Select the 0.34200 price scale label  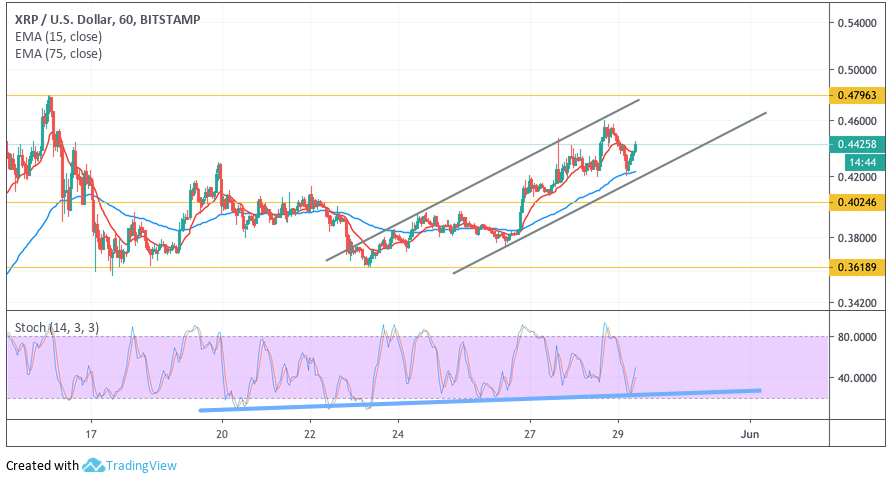pyautogui.click(x=860, y=302)
